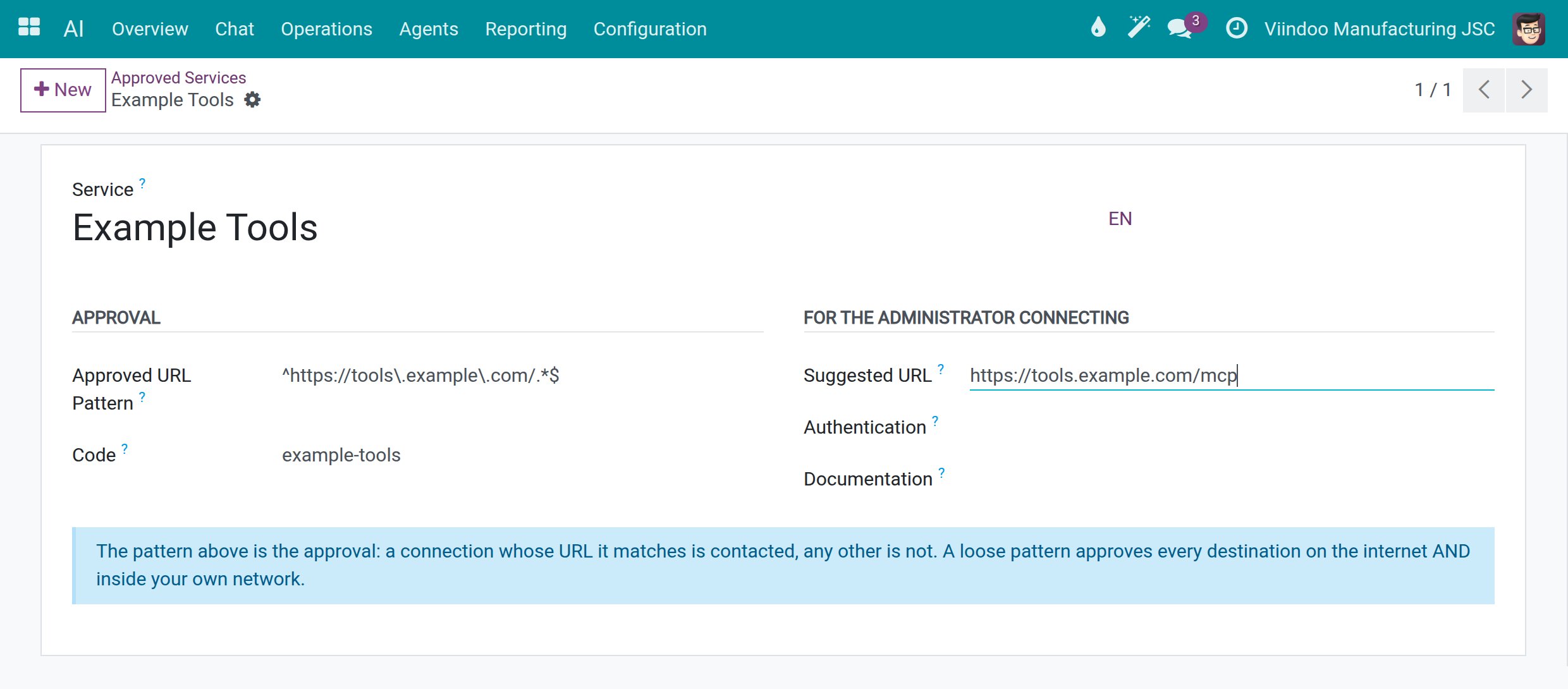Click the water drop icon in top bar

pyautogui.click(x=1098, y=28)
